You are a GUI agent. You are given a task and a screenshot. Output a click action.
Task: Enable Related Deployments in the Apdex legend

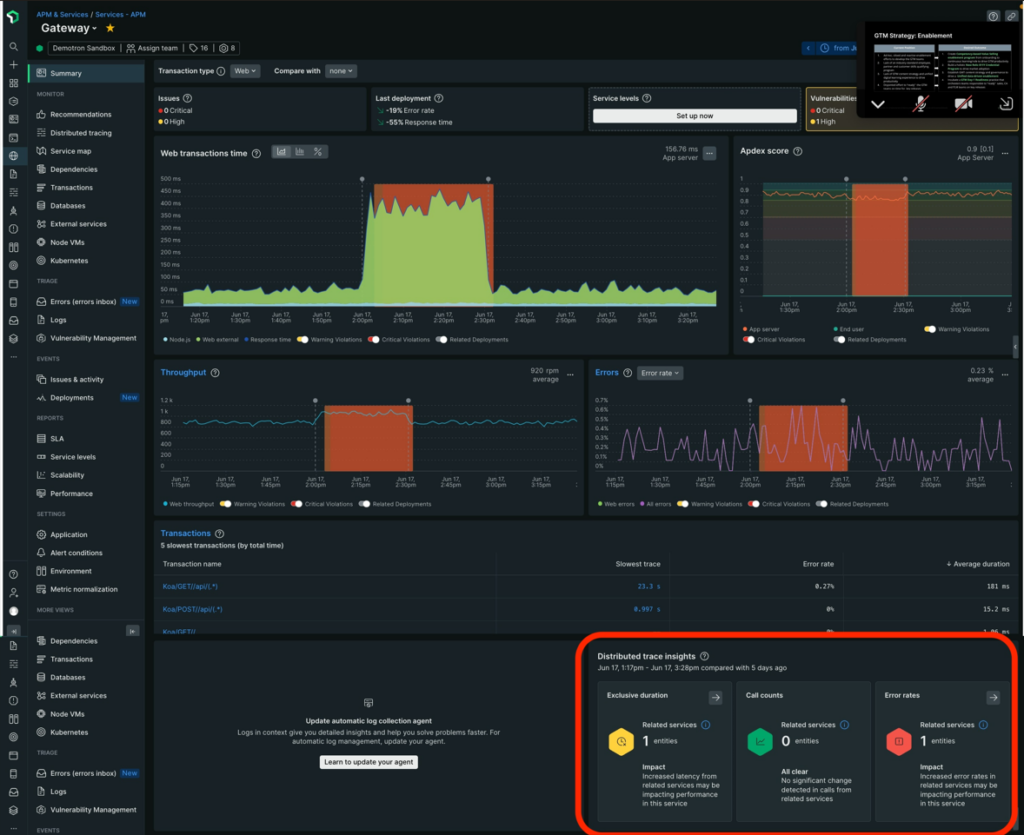[x=839, y=338]
